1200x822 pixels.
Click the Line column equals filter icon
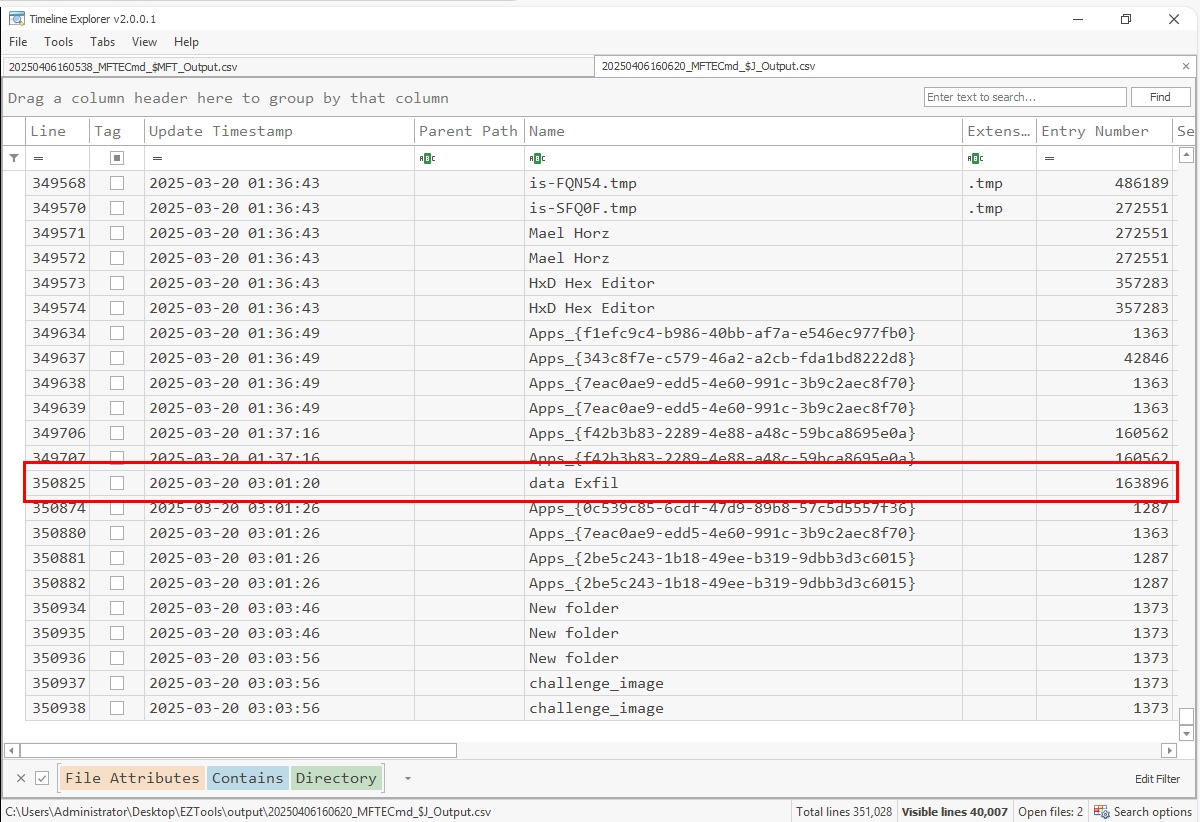click(x=38, y=158)
